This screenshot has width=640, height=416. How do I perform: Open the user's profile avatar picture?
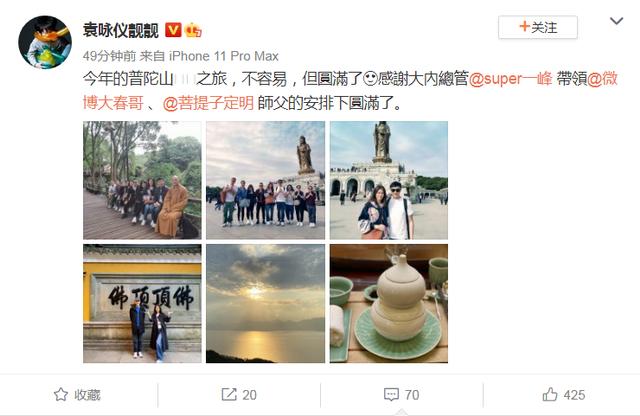(45, 42)
